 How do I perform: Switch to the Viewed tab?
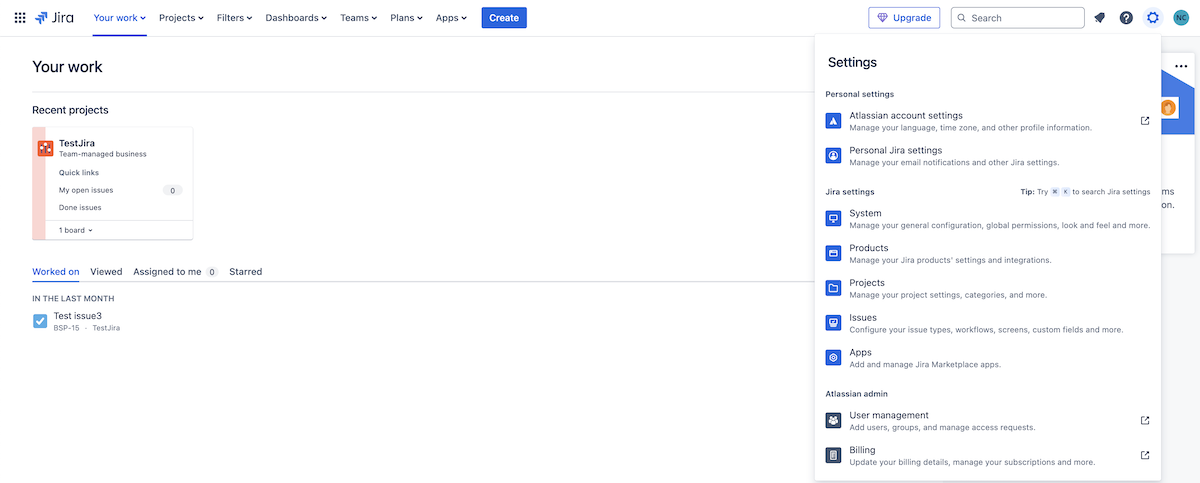pyautogui.click(x=106, y=271)
